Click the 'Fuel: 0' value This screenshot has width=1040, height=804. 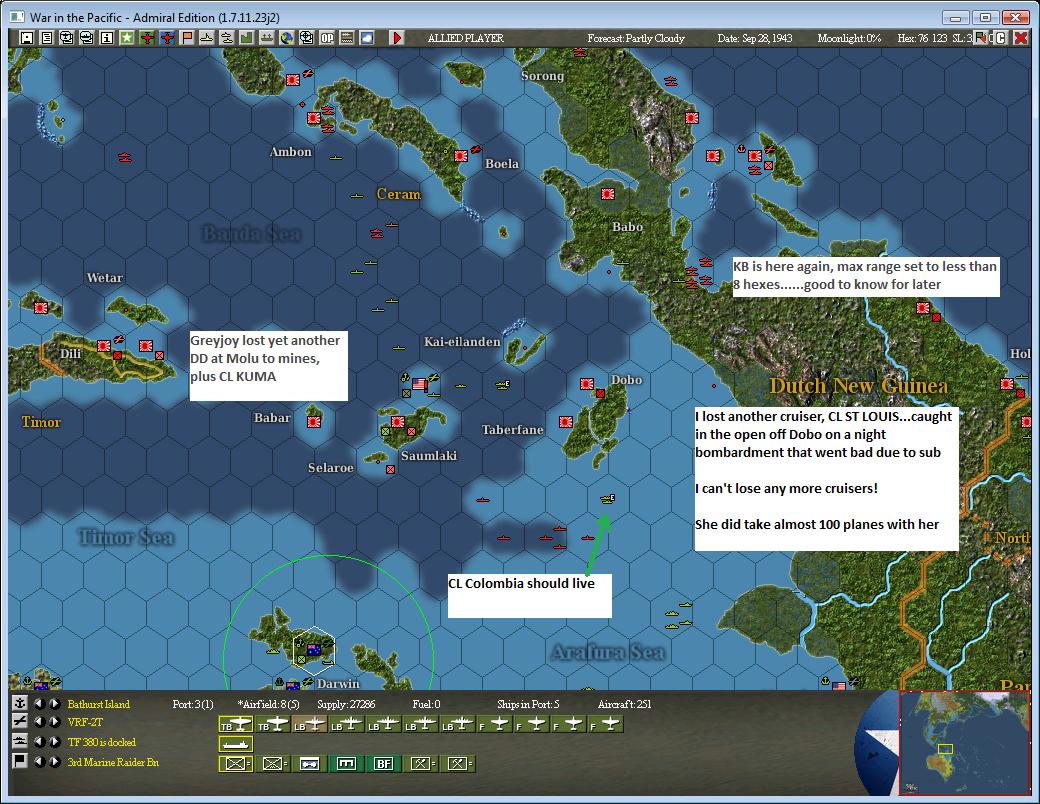(426, 704)
